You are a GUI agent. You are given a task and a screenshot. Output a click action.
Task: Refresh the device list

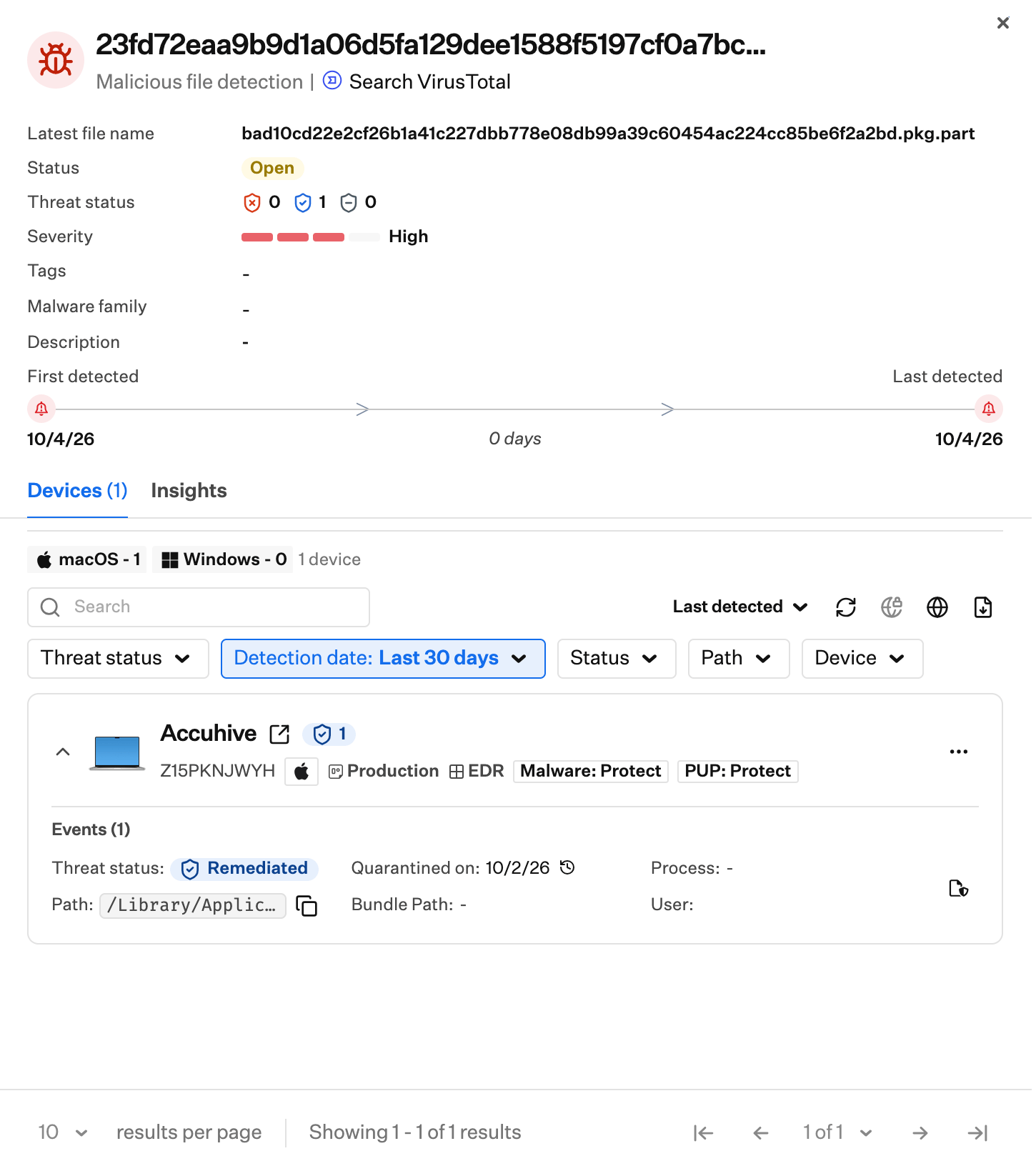(846, 607)
